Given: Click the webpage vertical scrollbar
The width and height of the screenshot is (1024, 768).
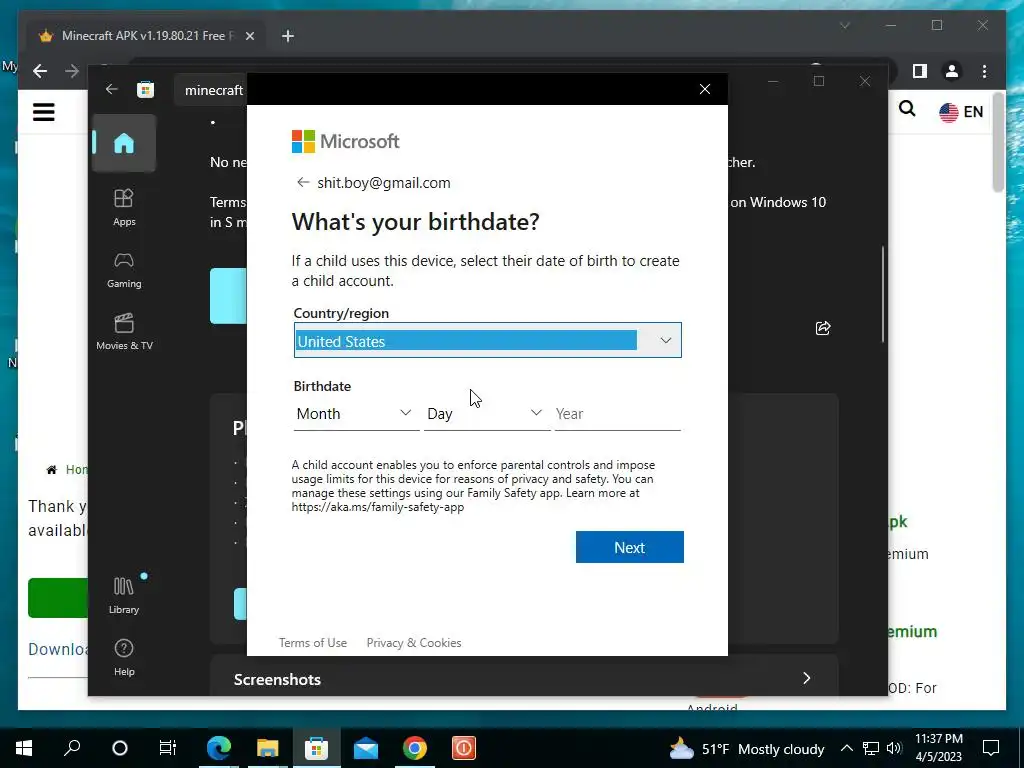Looking at the screenshot, I should (998, 144).
